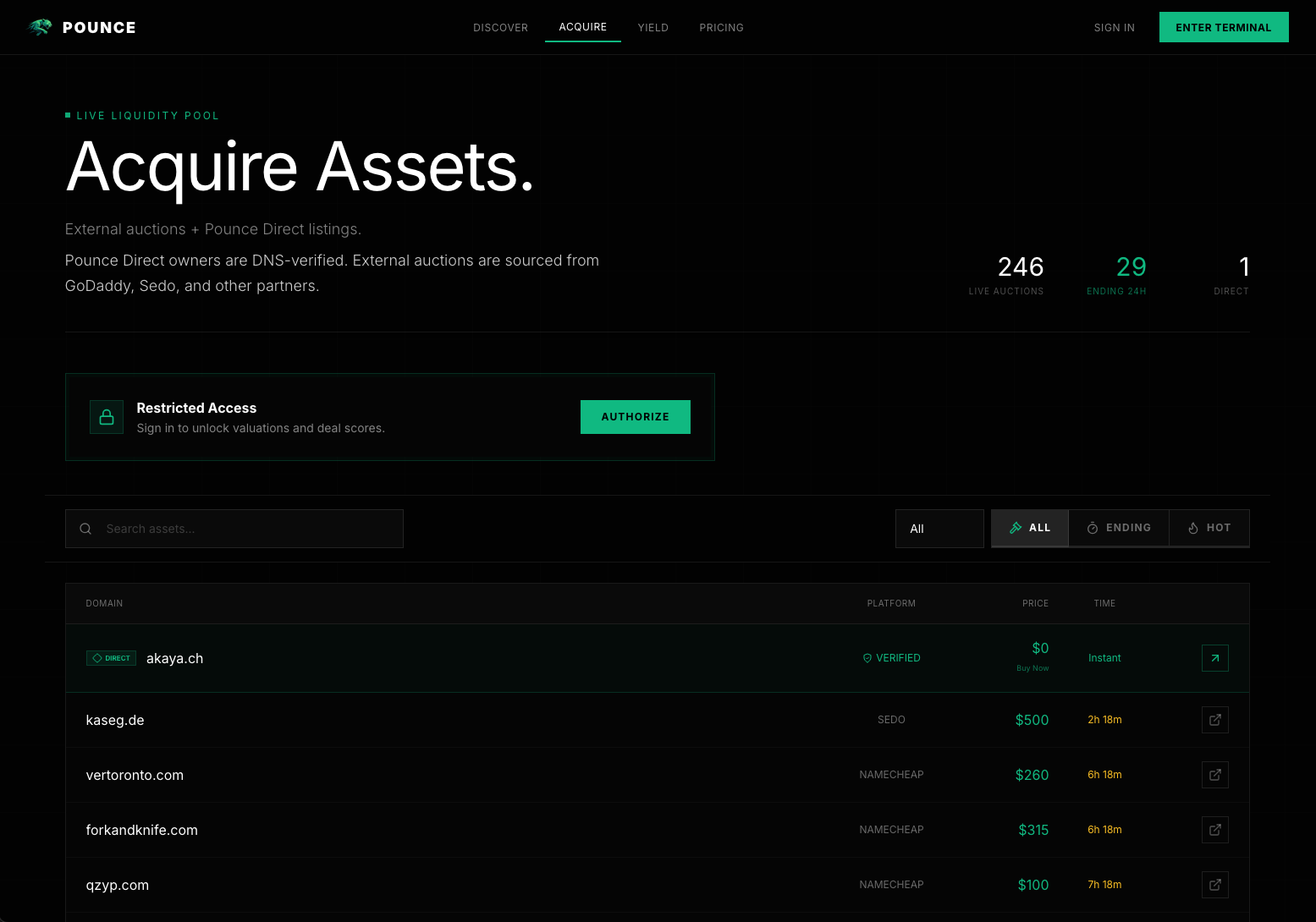Sort by the DOMAIN column header
The image size is (1316, 922).
point(104,603)
